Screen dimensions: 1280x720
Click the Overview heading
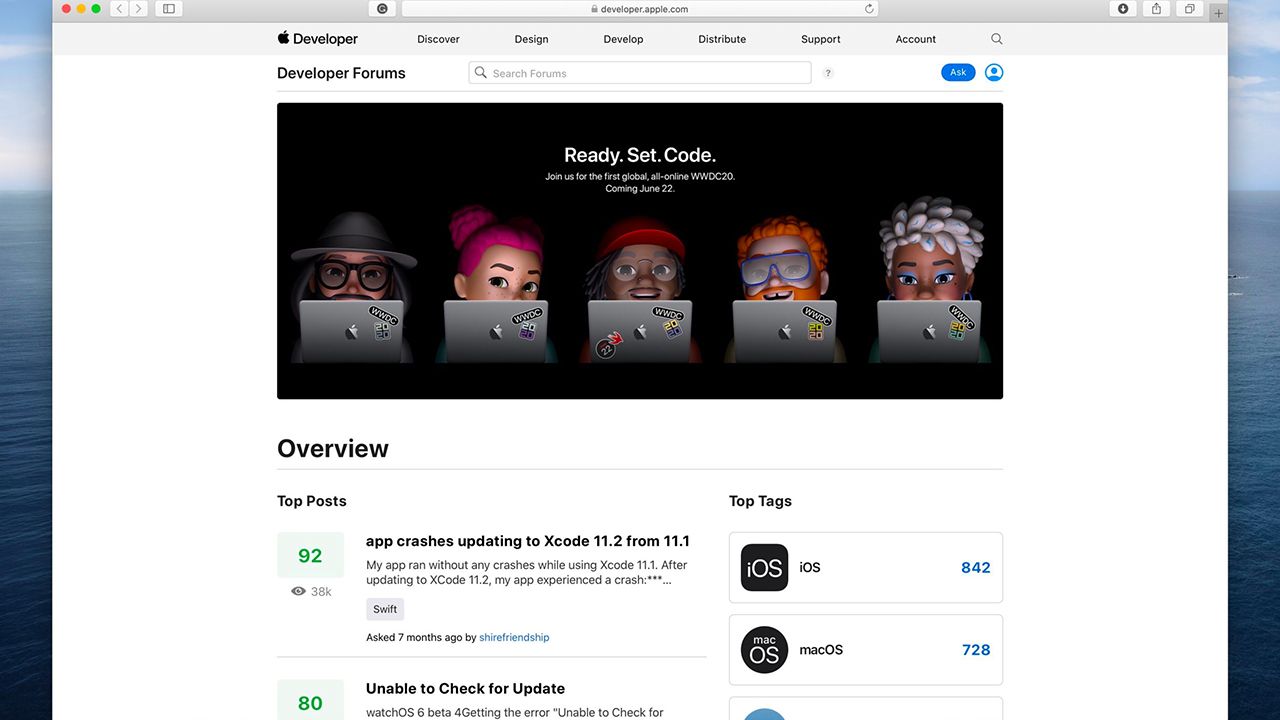pyautogui.click(x=333, y=449)
